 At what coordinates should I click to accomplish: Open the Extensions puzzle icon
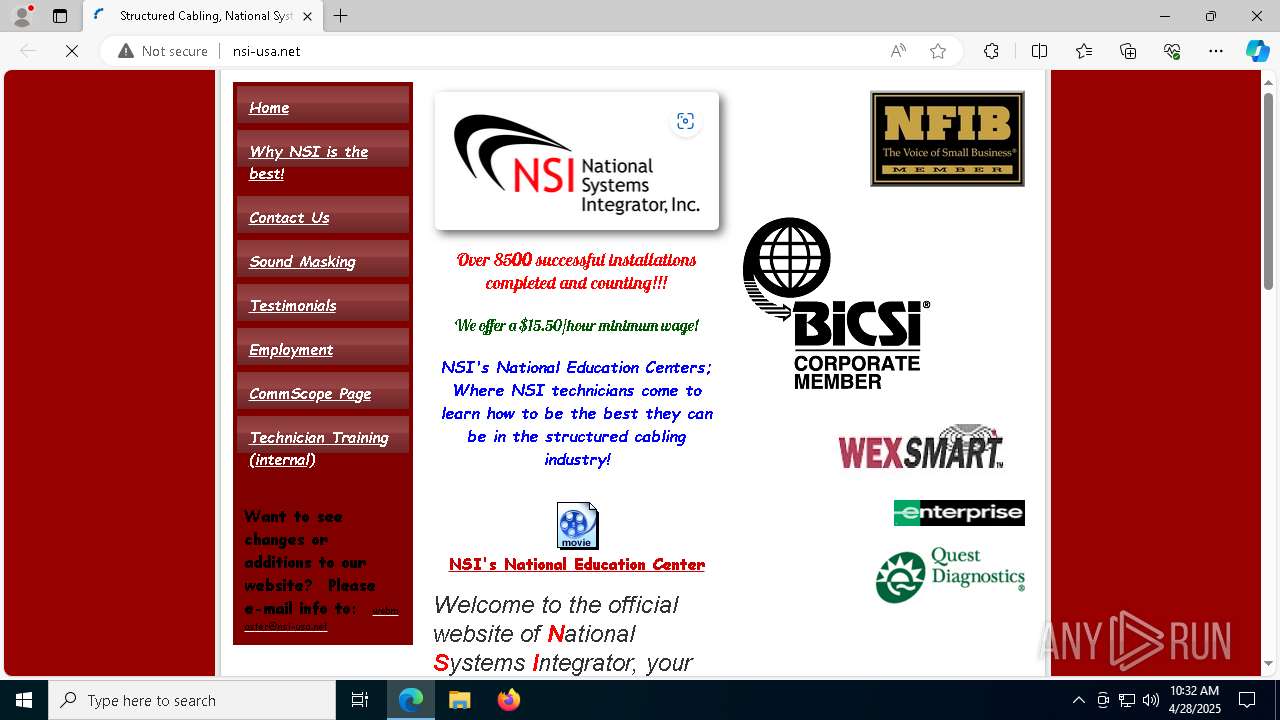click(991, 51)
